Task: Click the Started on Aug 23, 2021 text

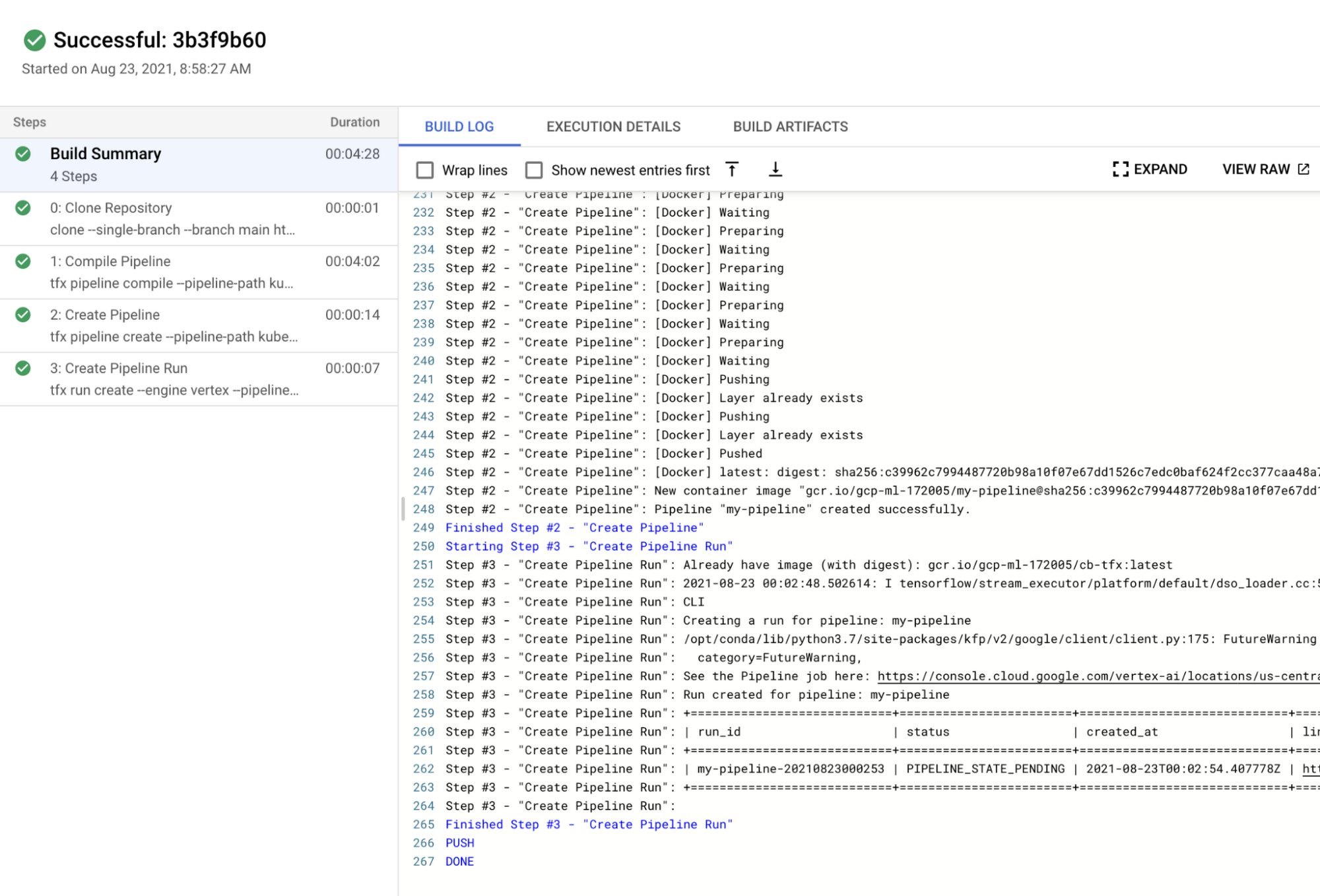Action: click(x=137, y=69)
